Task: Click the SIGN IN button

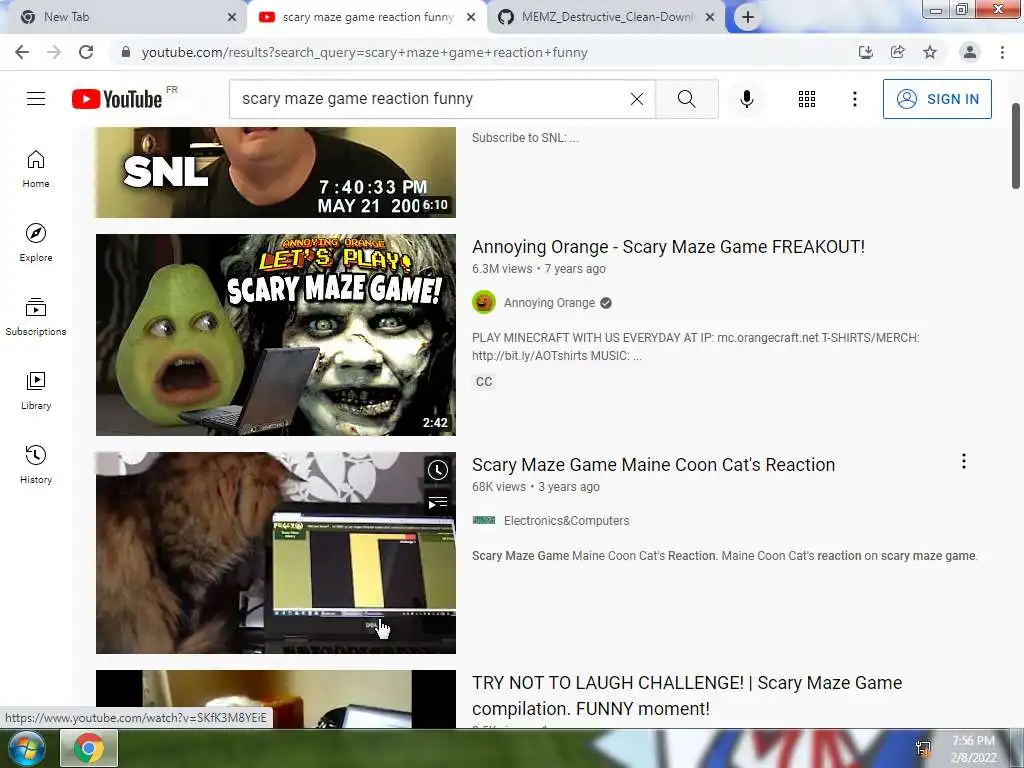Action: coord(937,99)
